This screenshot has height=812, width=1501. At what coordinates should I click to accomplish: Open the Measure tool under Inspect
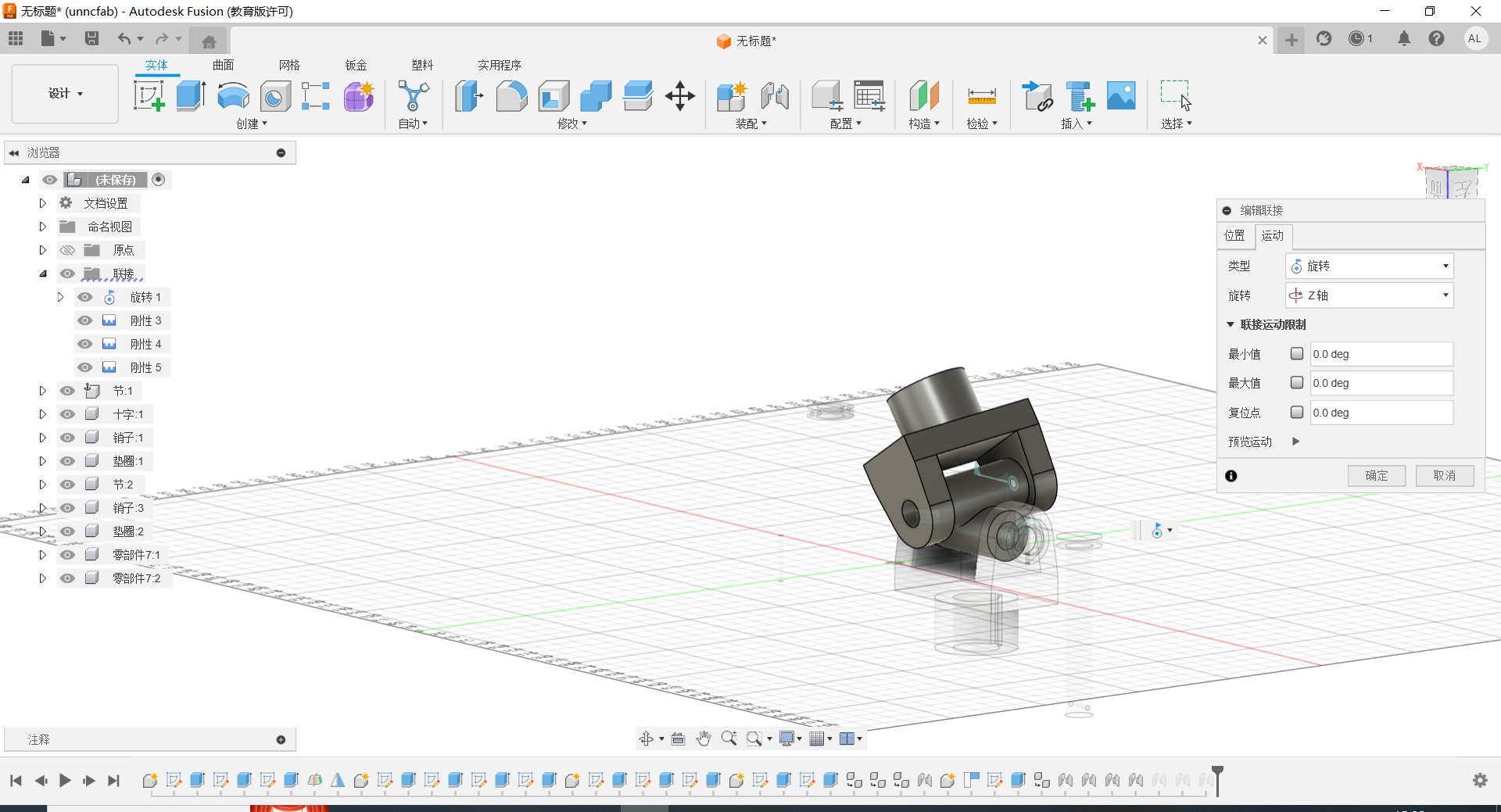pyautogui.click(x=981, y=97)
